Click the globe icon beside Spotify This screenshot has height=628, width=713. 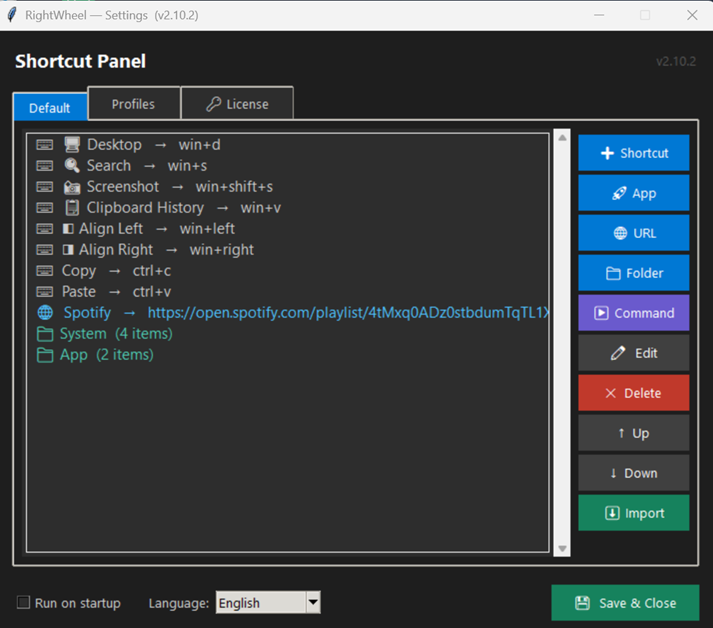(45, 313)
